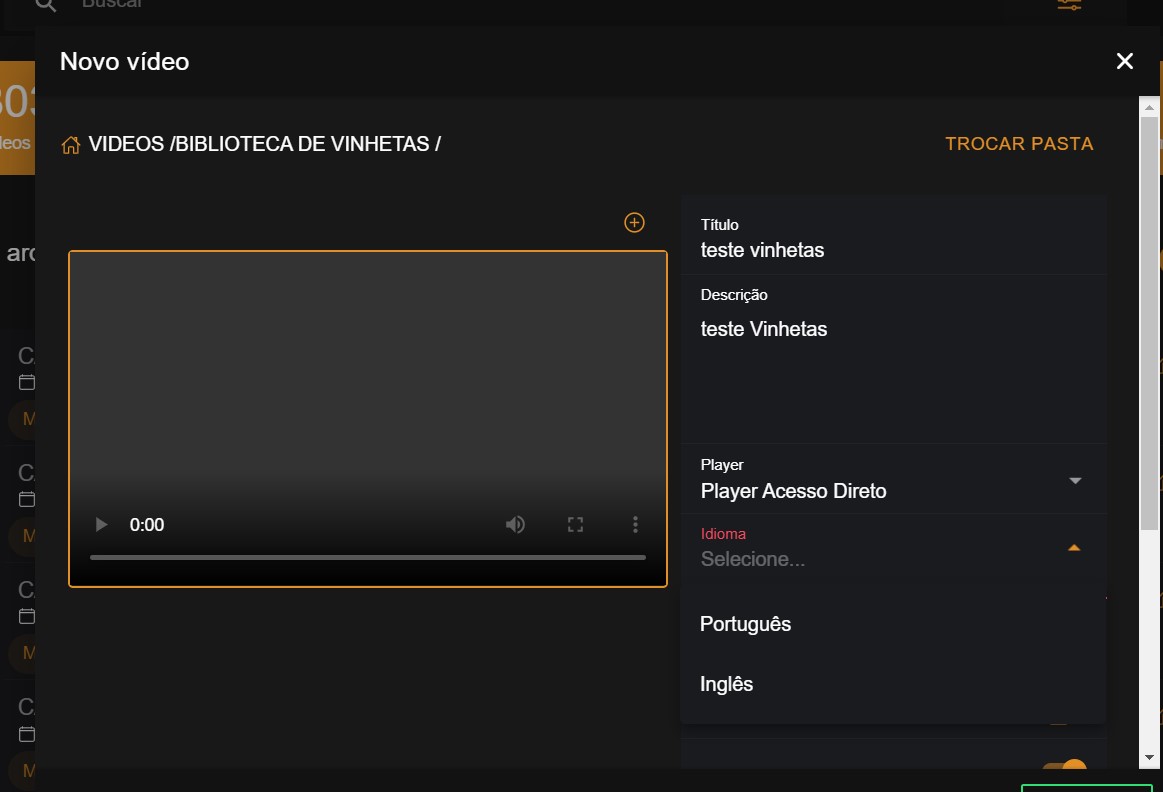The width and height of the screenshot is (1163, 792).
Task: Click the Título input field
Action: coord(893,240)
